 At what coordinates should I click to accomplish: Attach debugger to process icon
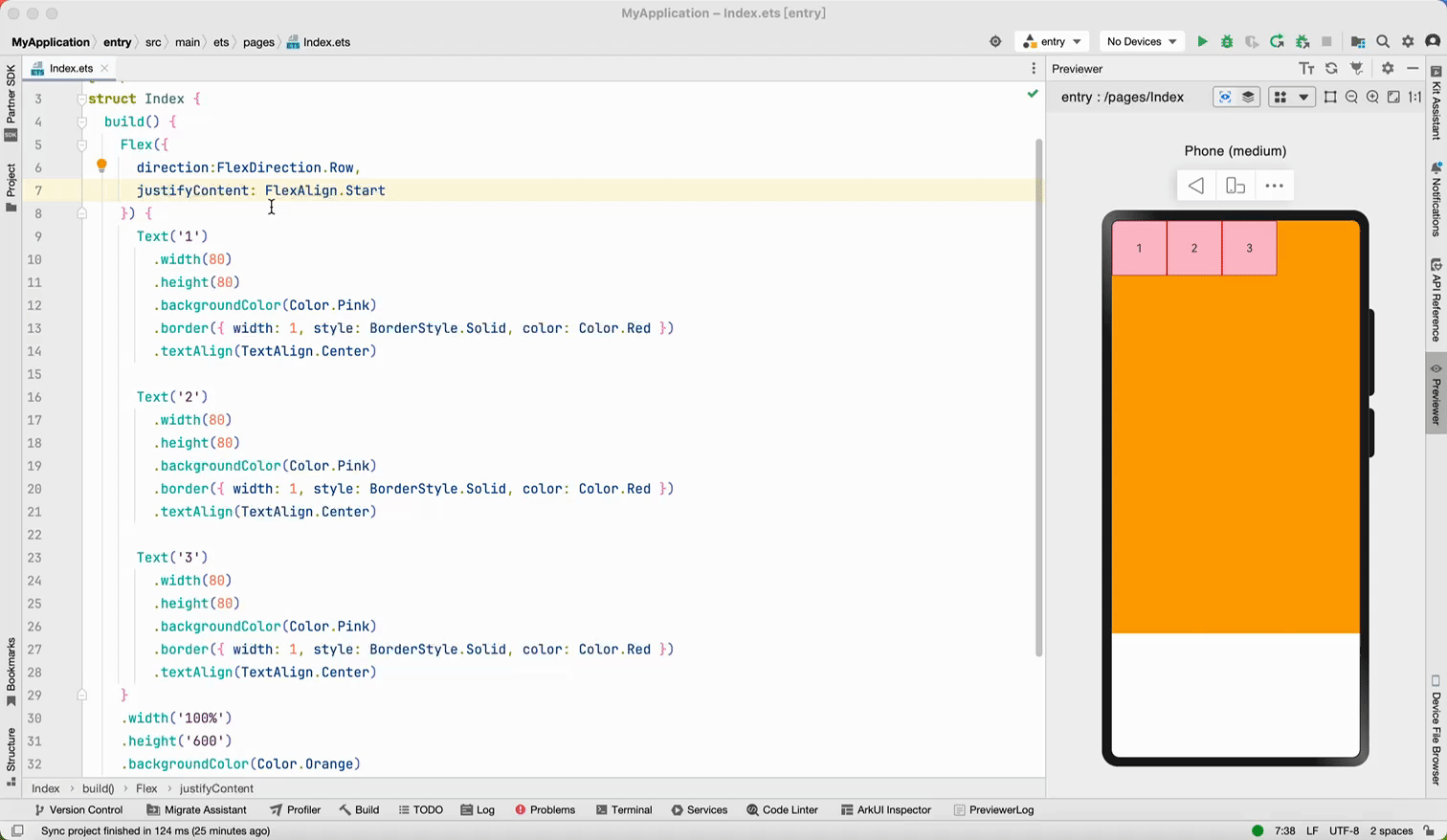coord(1302,42)
